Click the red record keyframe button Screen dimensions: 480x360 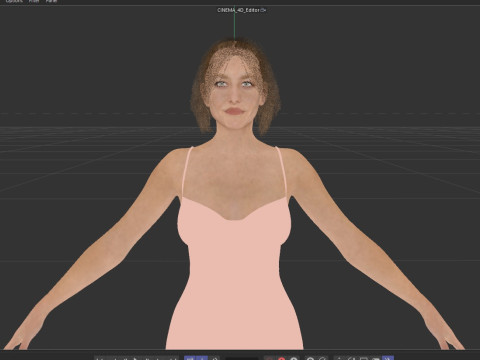(282, 359)
